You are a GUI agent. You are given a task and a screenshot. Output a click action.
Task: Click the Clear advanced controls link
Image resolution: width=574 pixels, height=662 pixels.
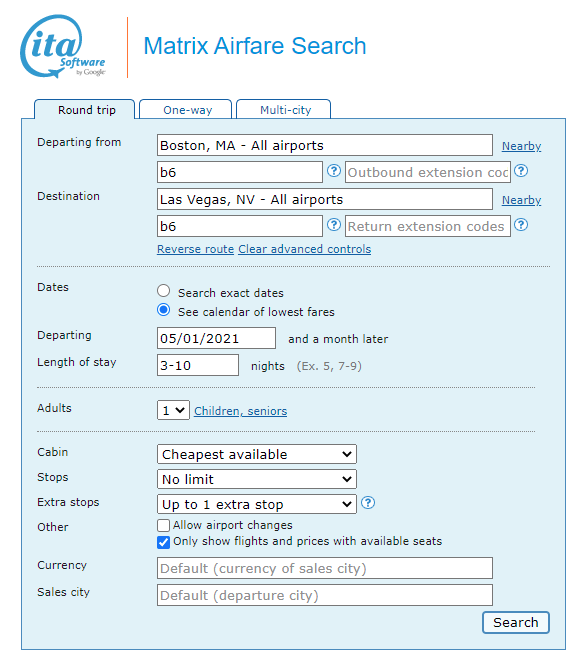pos(305,249)
